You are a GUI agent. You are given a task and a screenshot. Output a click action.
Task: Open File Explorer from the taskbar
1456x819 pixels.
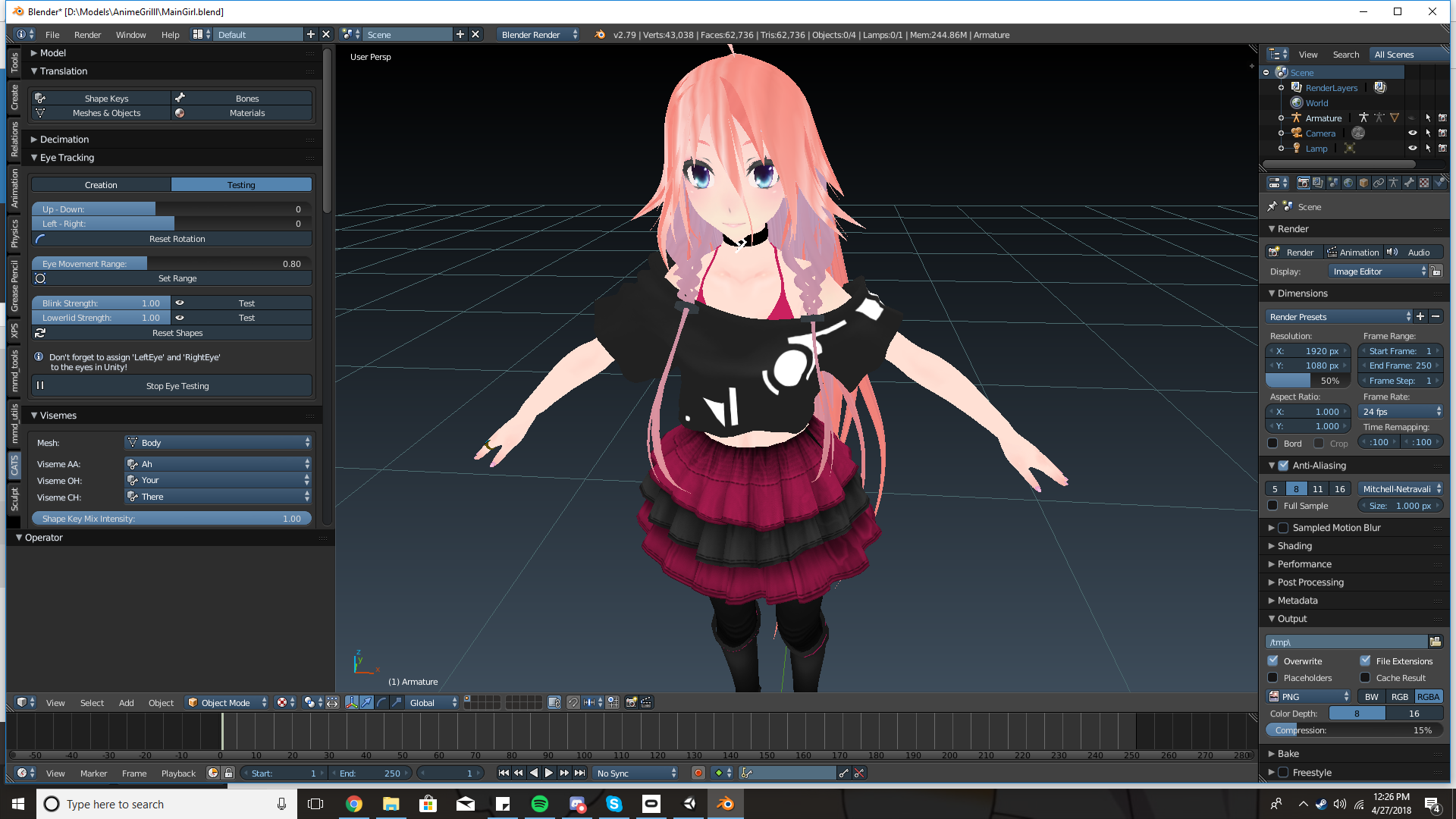tap(391, 804)
